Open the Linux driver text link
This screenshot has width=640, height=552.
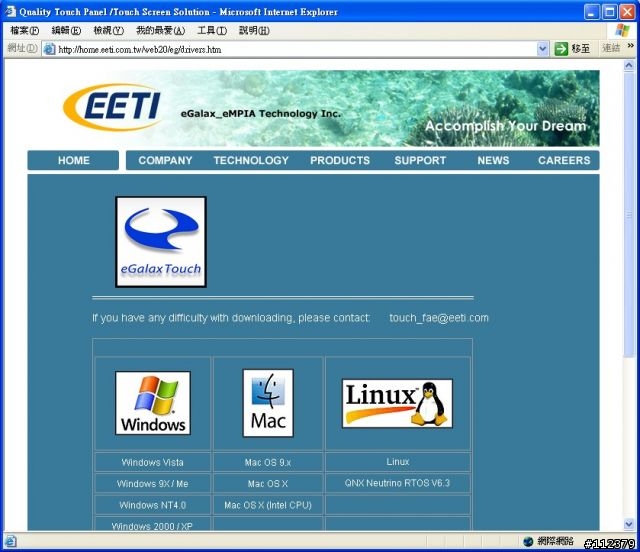coord(398,461)
